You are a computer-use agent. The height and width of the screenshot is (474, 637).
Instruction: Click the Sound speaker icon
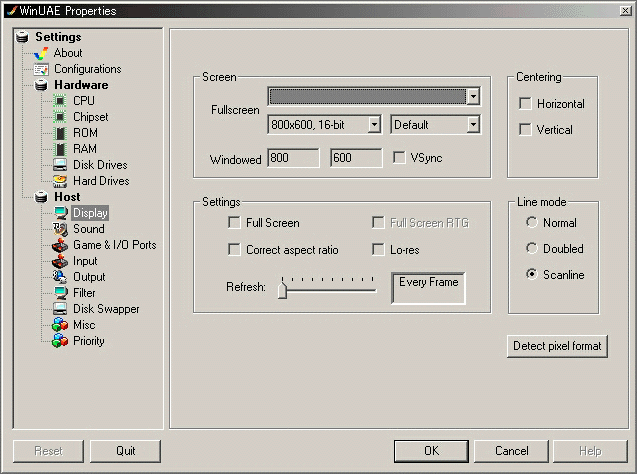click(59, 229)
